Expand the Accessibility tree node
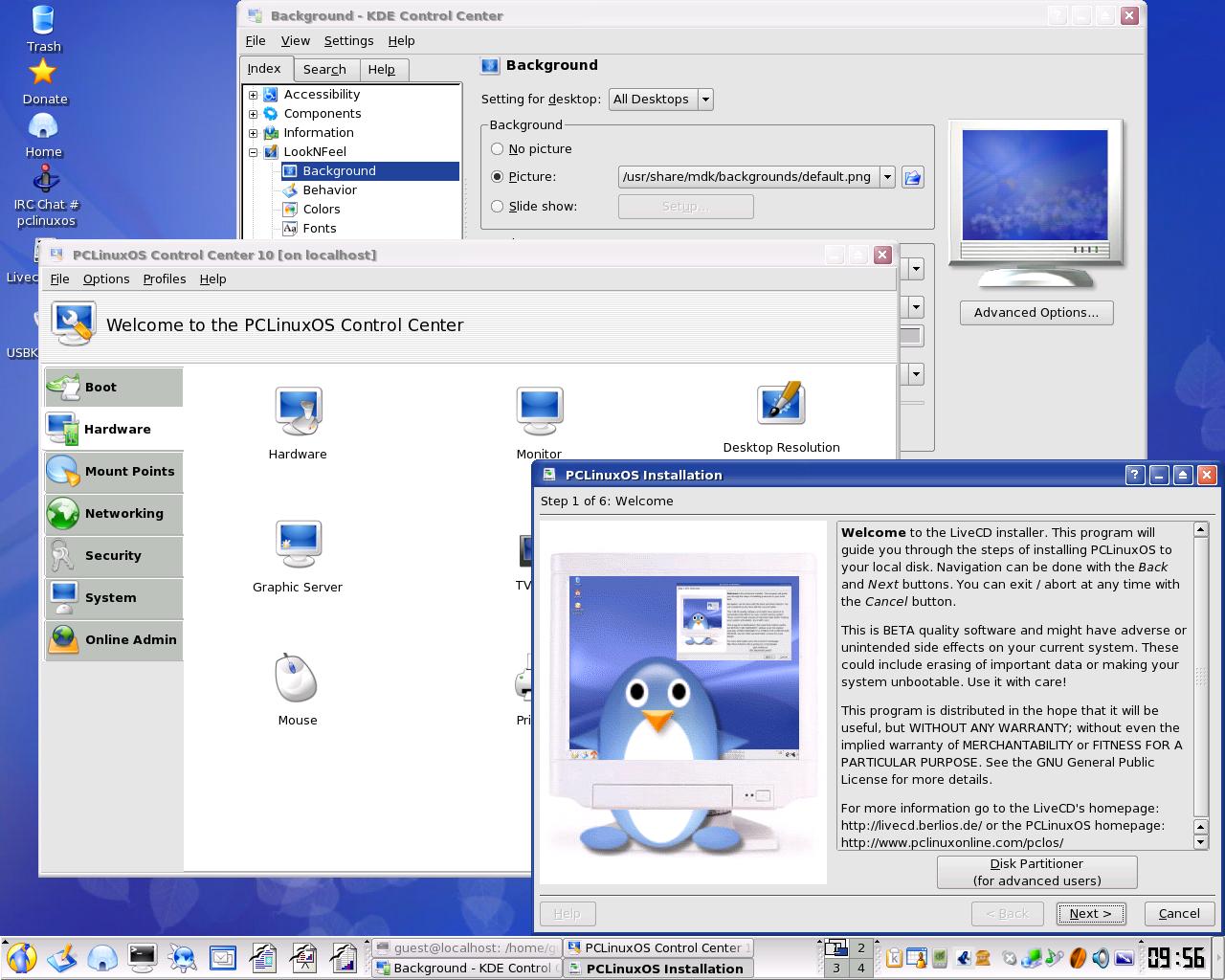The image size is (1225, 980). 253,95
